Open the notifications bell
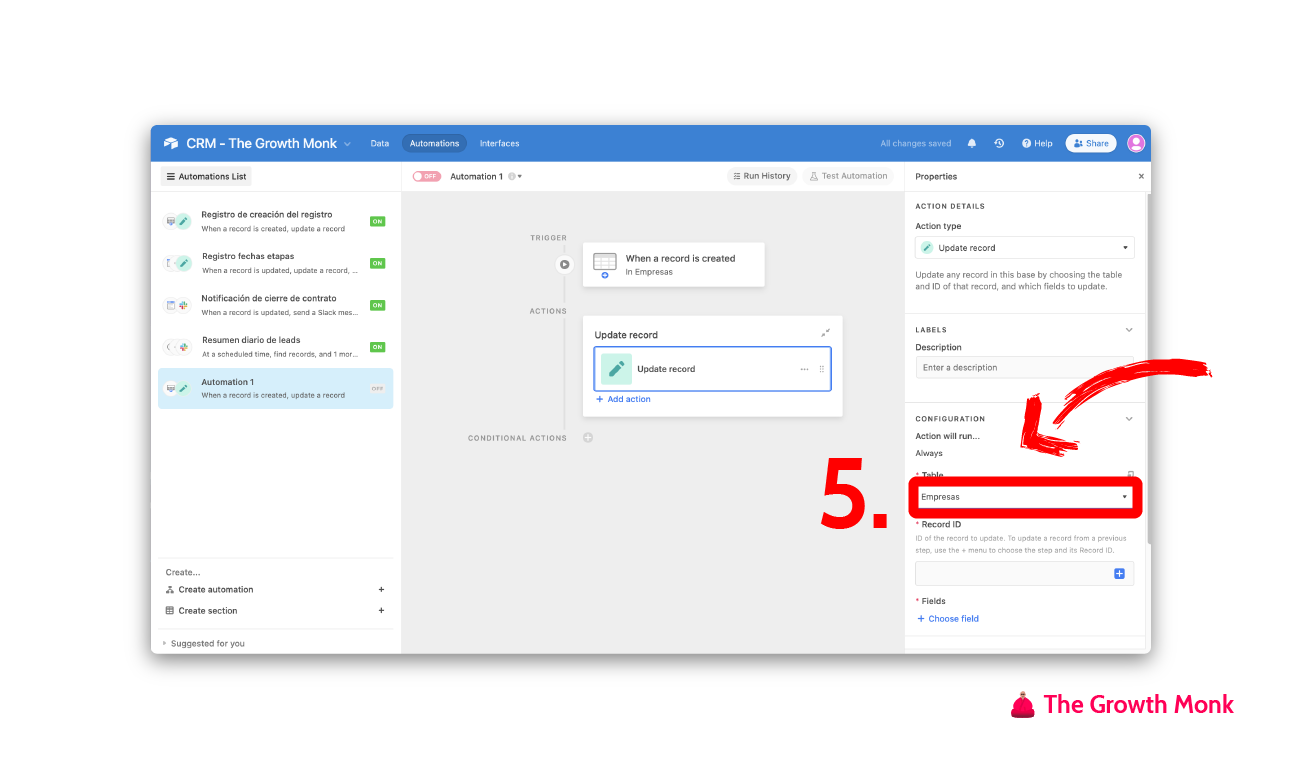Viewport: 1301px width, 781px height. (972, 143)
